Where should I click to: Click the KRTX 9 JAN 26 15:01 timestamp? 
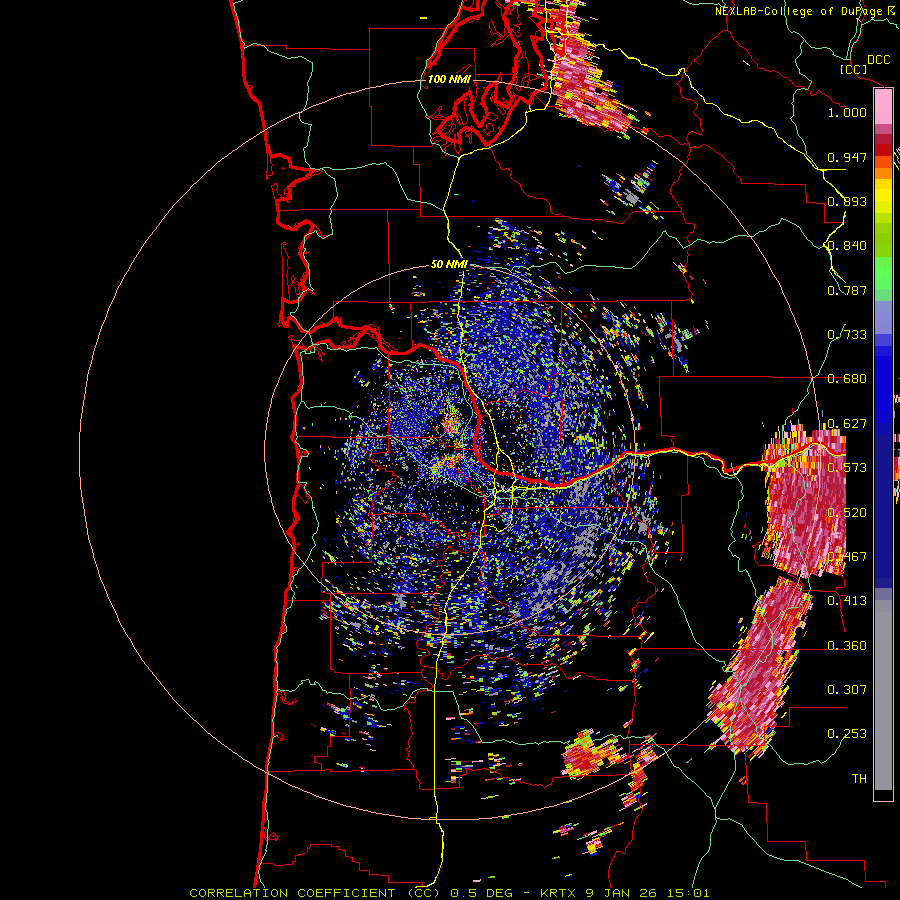pos(624,893)
